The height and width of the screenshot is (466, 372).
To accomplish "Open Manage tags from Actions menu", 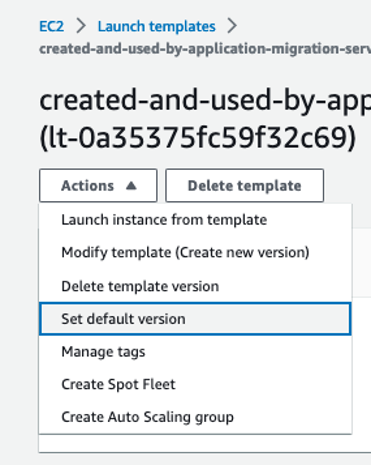I will coord(195,352).
